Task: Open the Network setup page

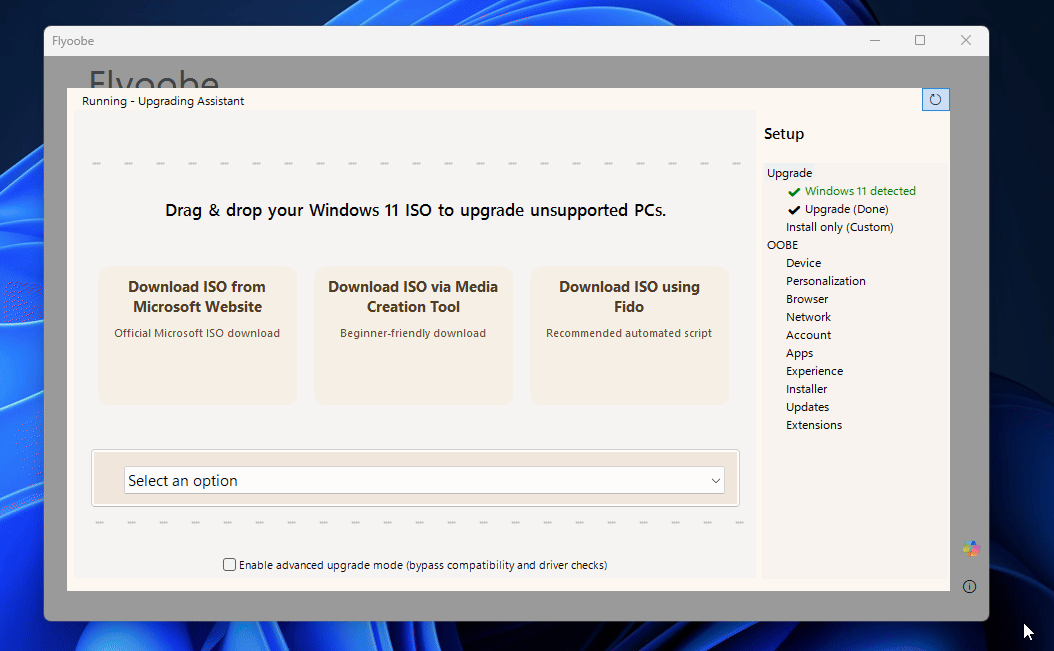Action: [x=808, y=317]
